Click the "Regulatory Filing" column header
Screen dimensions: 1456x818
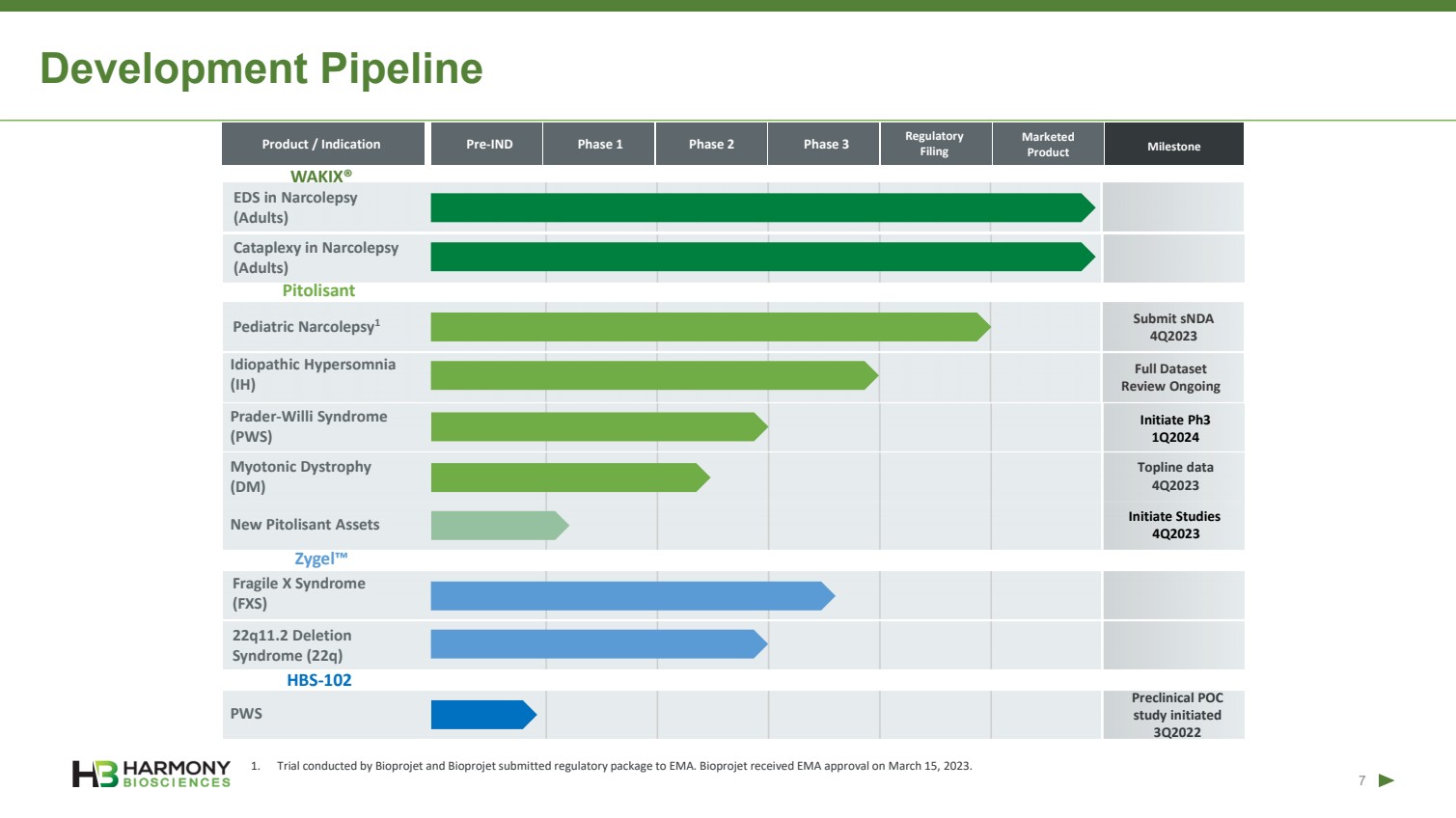pos(936,144)
